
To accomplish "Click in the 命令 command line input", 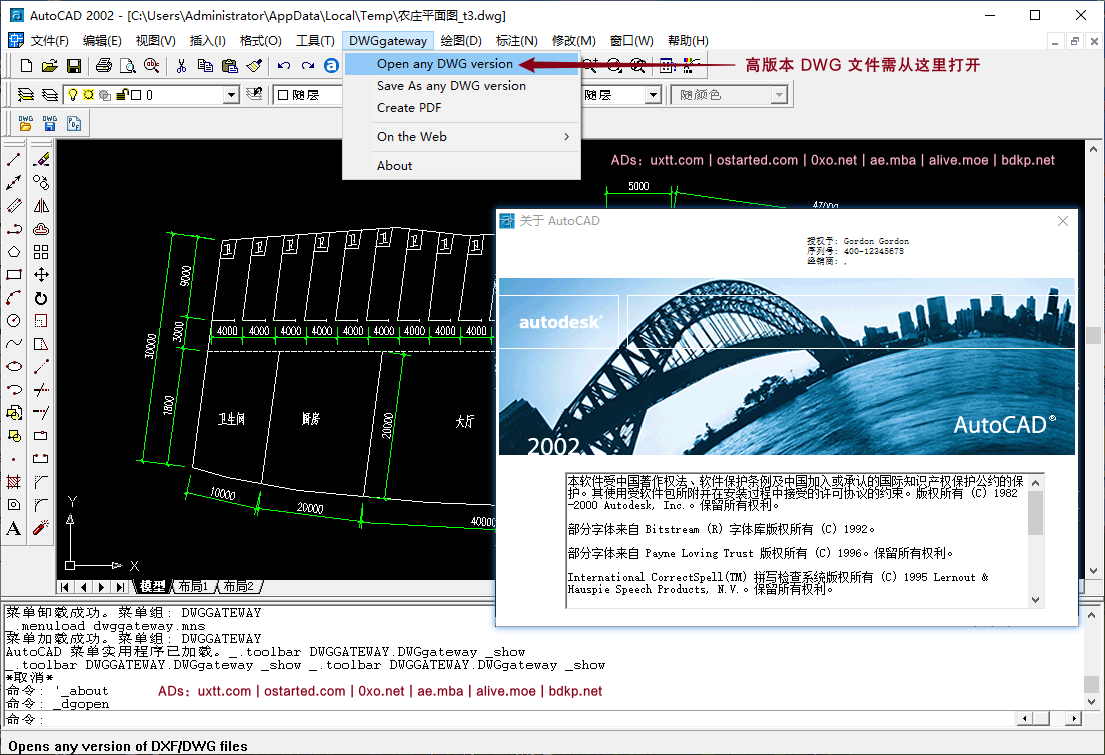I will click(x=529, y=719).
